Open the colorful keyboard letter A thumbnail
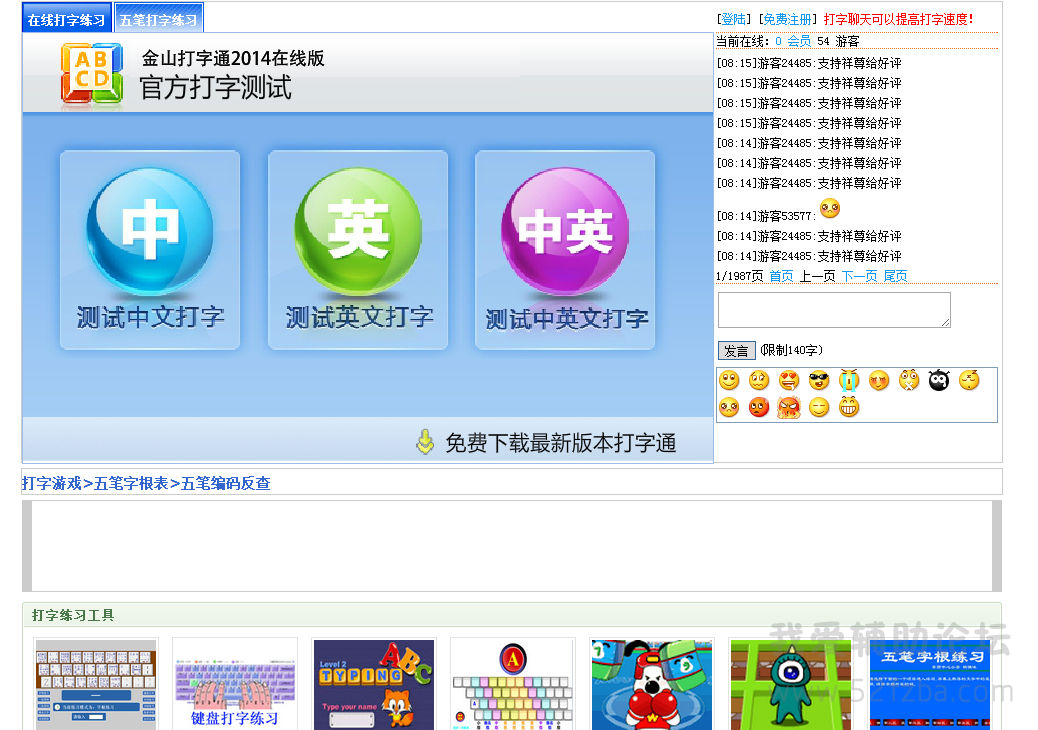The height and width of the screenshot is (730, 1038). (x=512, y=684)
